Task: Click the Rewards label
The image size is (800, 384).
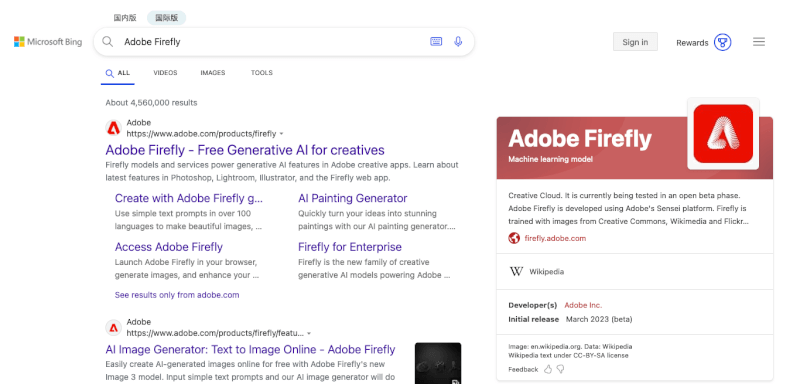Action: pyautogui.click(x=692, y=43)
